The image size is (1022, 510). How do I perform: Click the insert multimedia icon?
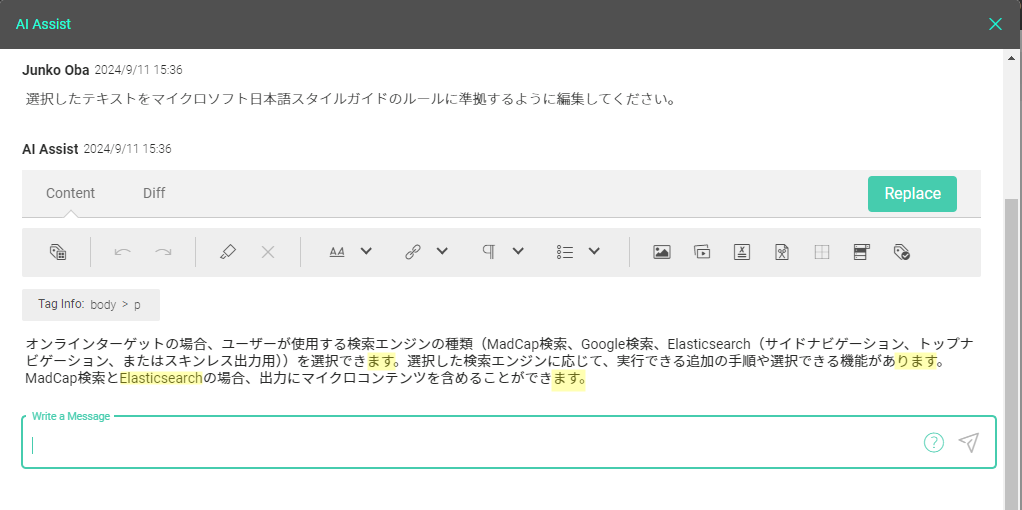click(702, 252)
